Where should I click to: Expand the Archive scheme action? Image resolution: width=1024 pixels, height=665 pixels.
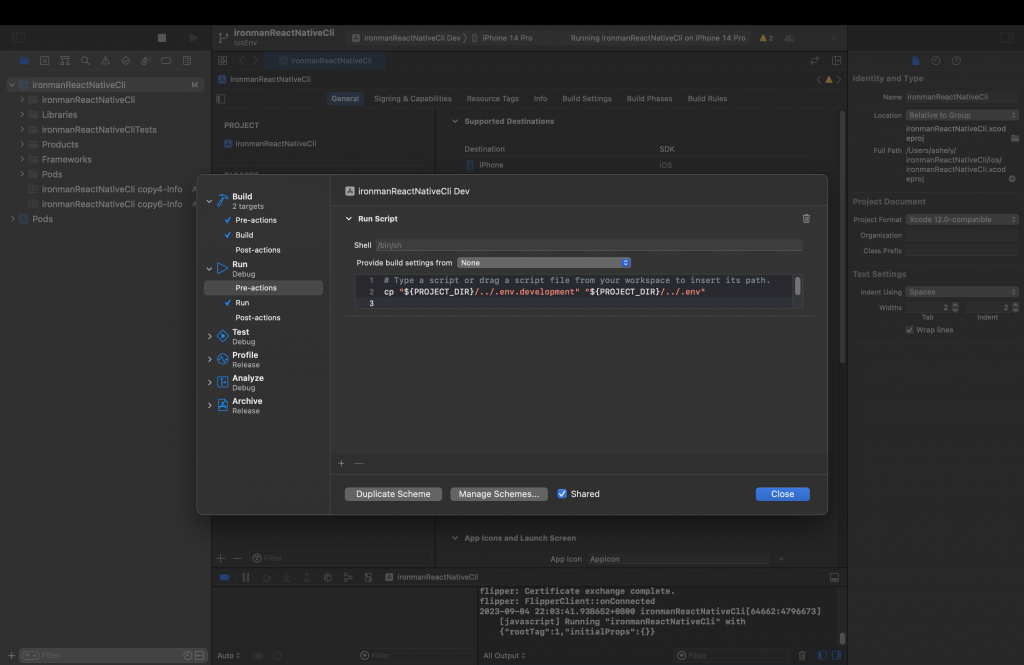[210, 406]
